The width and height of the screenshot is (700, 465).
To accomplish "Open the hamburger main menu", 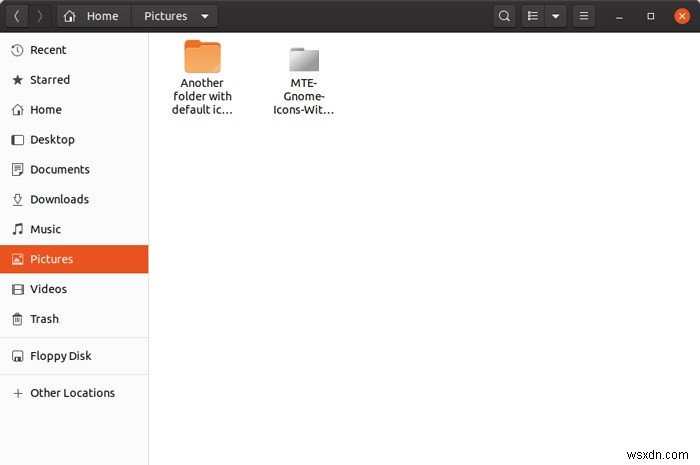I will click(583, 16).
